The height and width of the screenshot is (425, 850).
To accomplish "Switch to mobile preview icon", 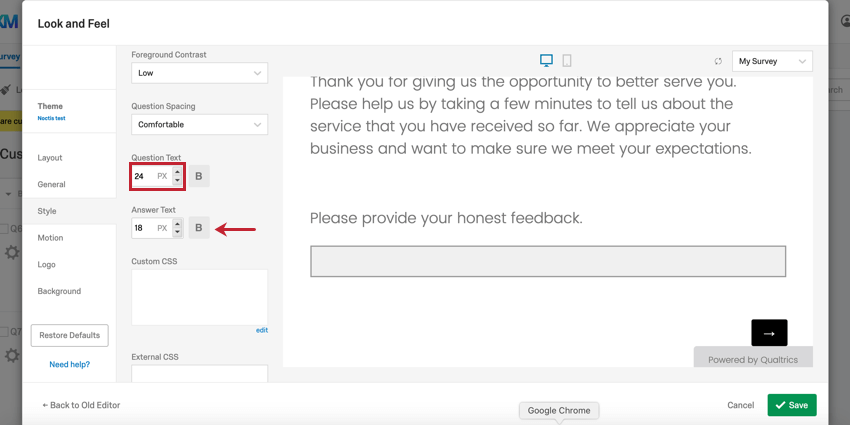I will click(567, 61).
